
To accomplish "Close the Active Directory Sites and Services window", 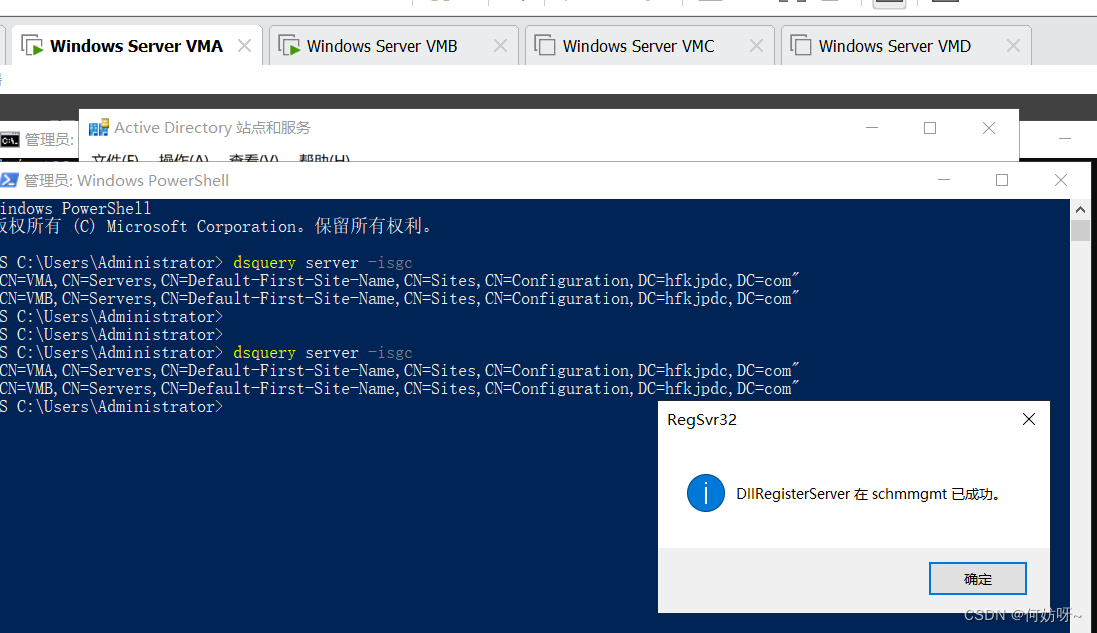I will (989, 127).
